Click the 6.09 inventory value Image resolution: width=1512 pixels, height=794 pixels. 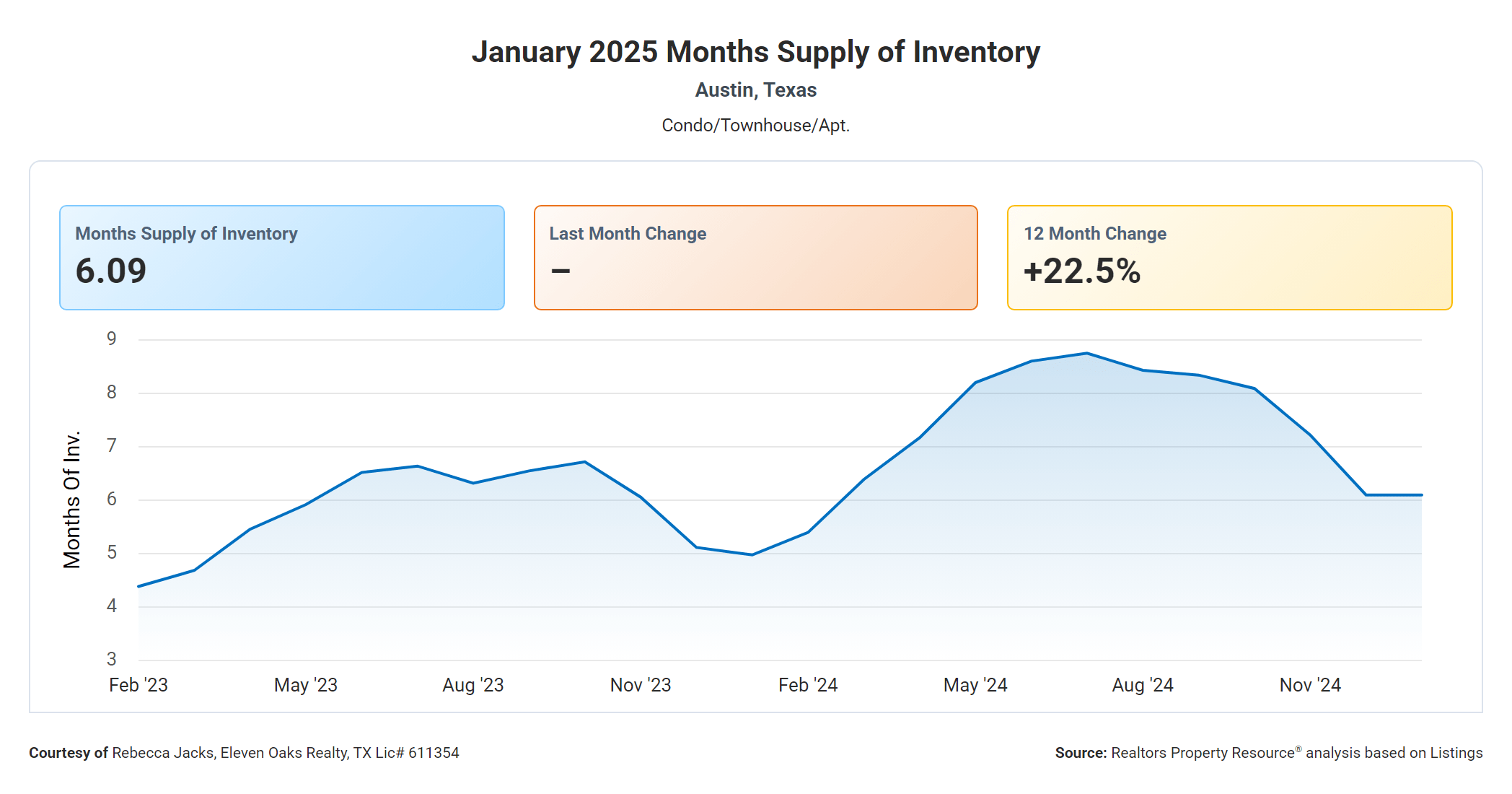(111, 271)
